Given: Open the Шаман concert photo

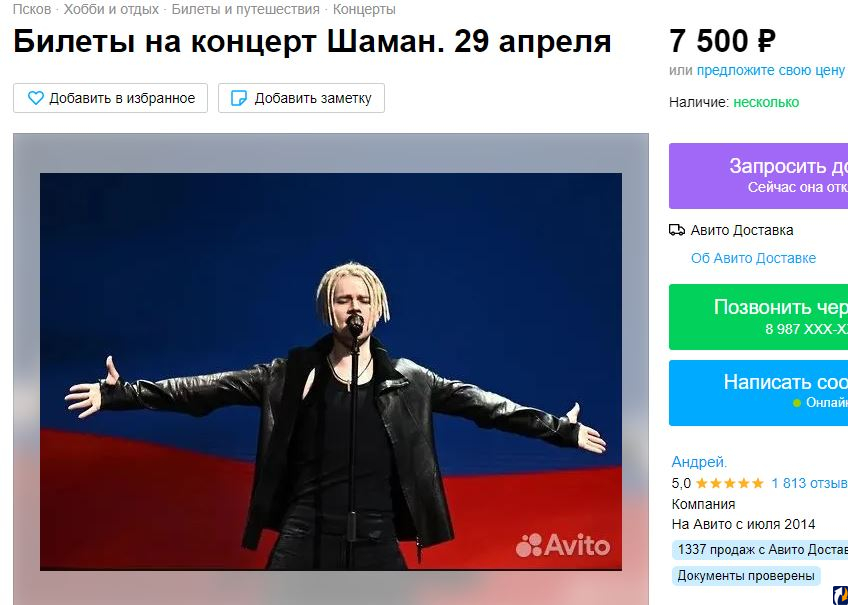Looking at the screenshot, I should point(331,371).
